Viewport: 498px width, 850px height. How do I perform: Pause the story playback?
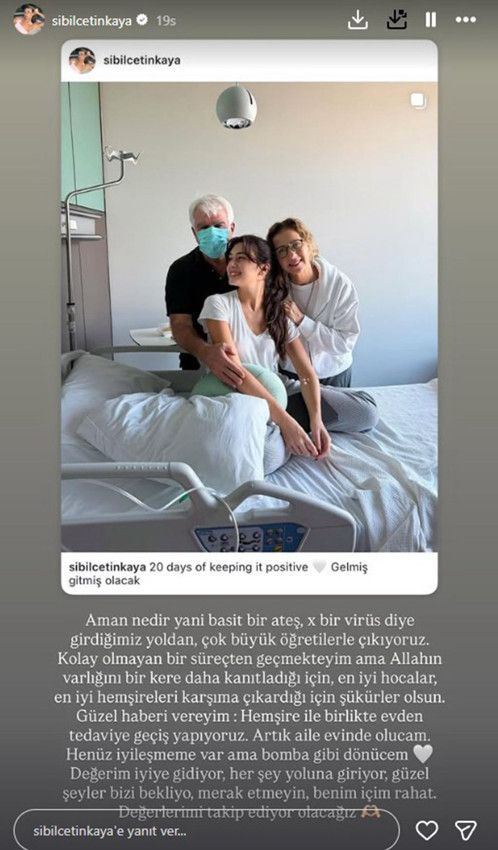click(431, 20)
